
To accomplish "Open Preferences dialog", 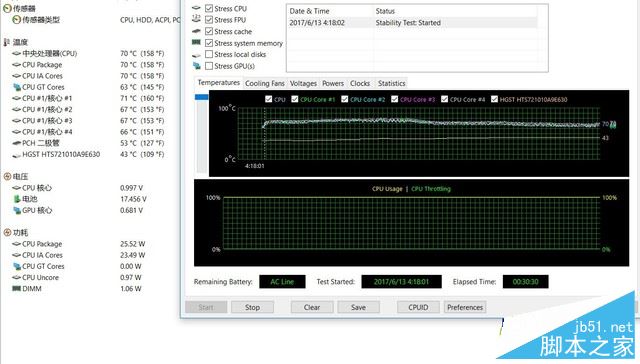I will click(x=465, y=307).
